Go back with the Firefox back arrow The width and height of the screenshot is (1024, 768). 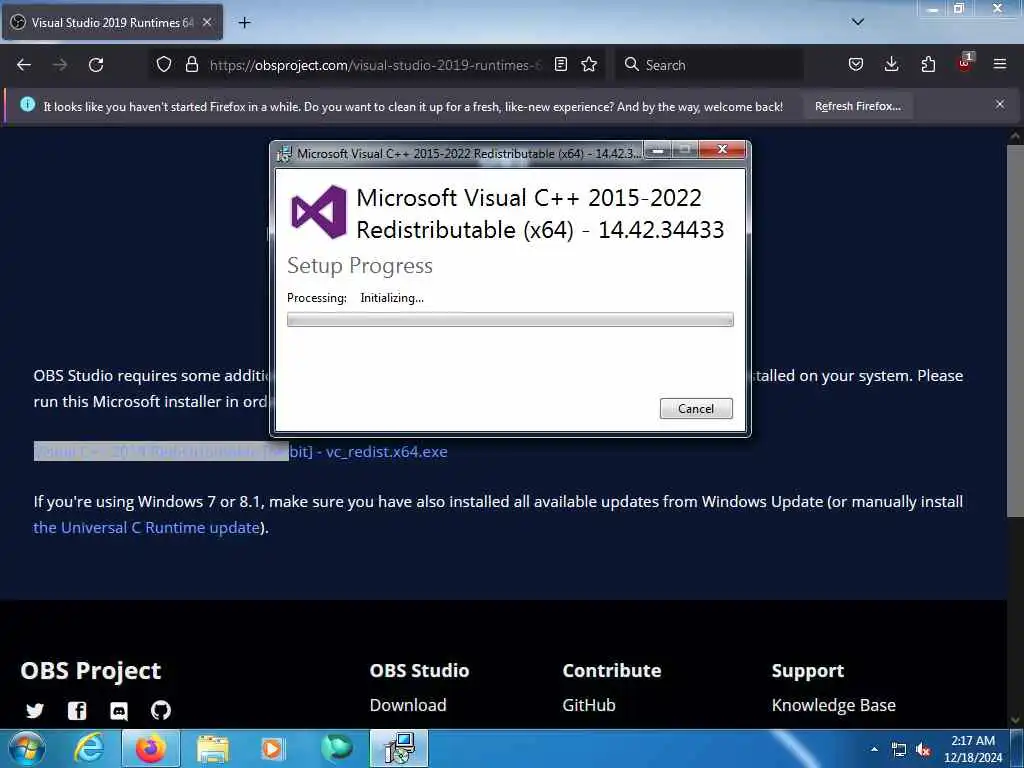point(24,65)
